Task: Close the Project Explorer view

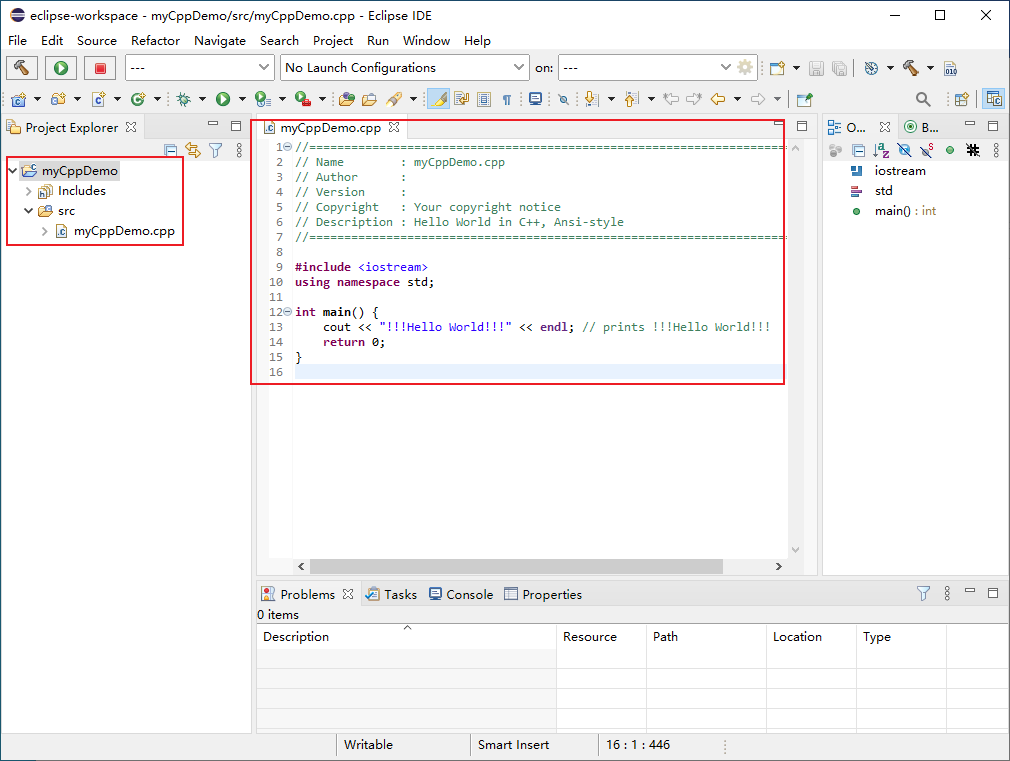Action: point(131,127)
